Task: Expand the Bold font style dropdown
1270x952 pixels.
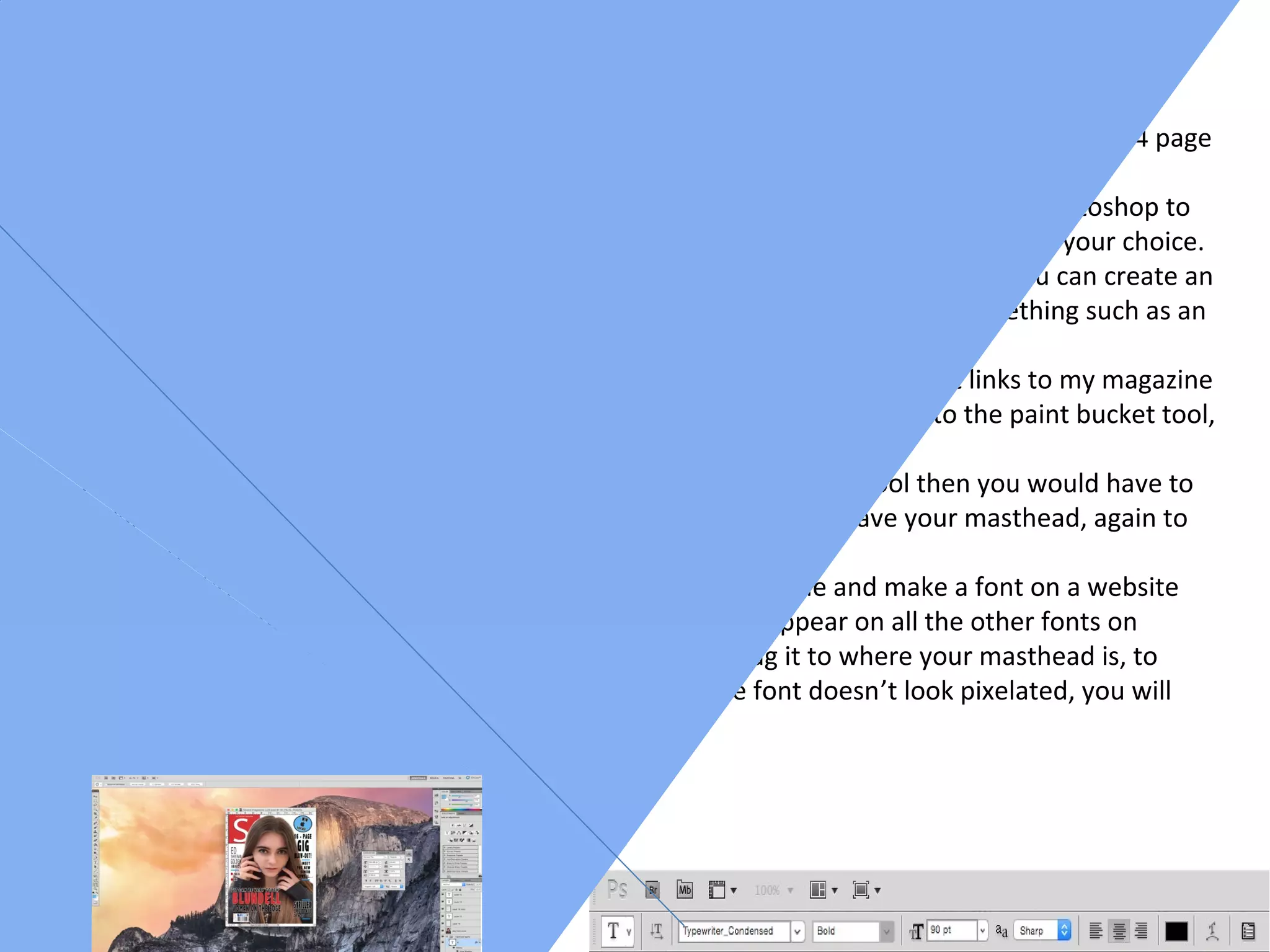Action: coord(887,931)
